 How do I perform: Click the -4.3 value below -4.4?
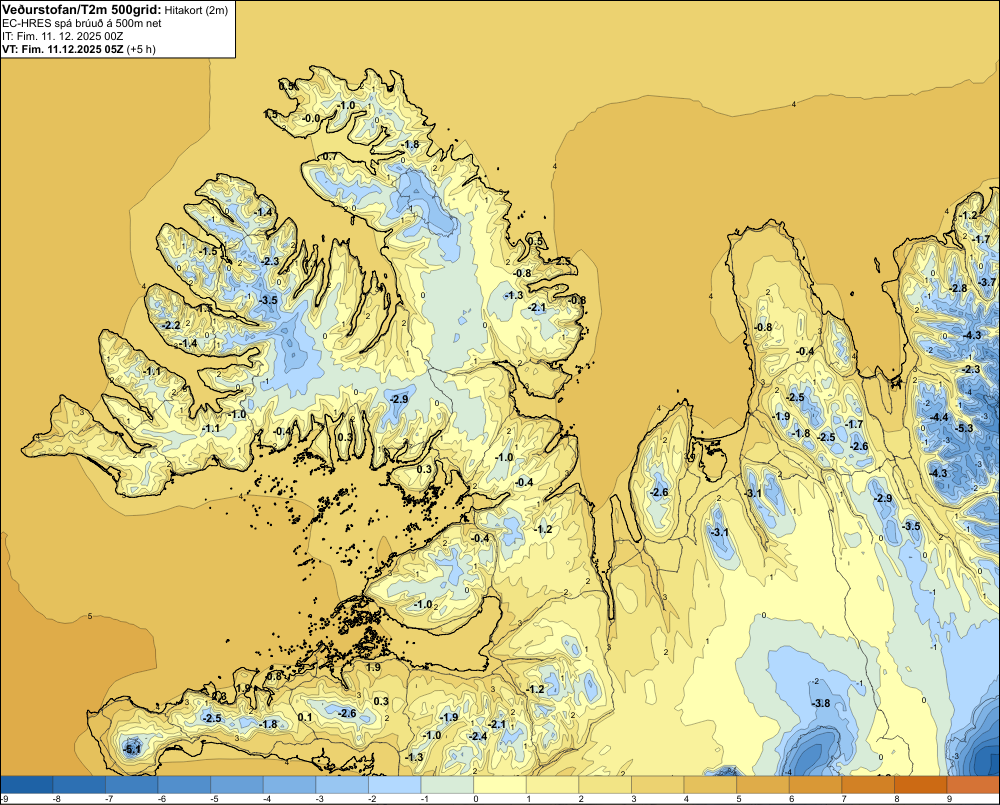(x=938, y=473)
